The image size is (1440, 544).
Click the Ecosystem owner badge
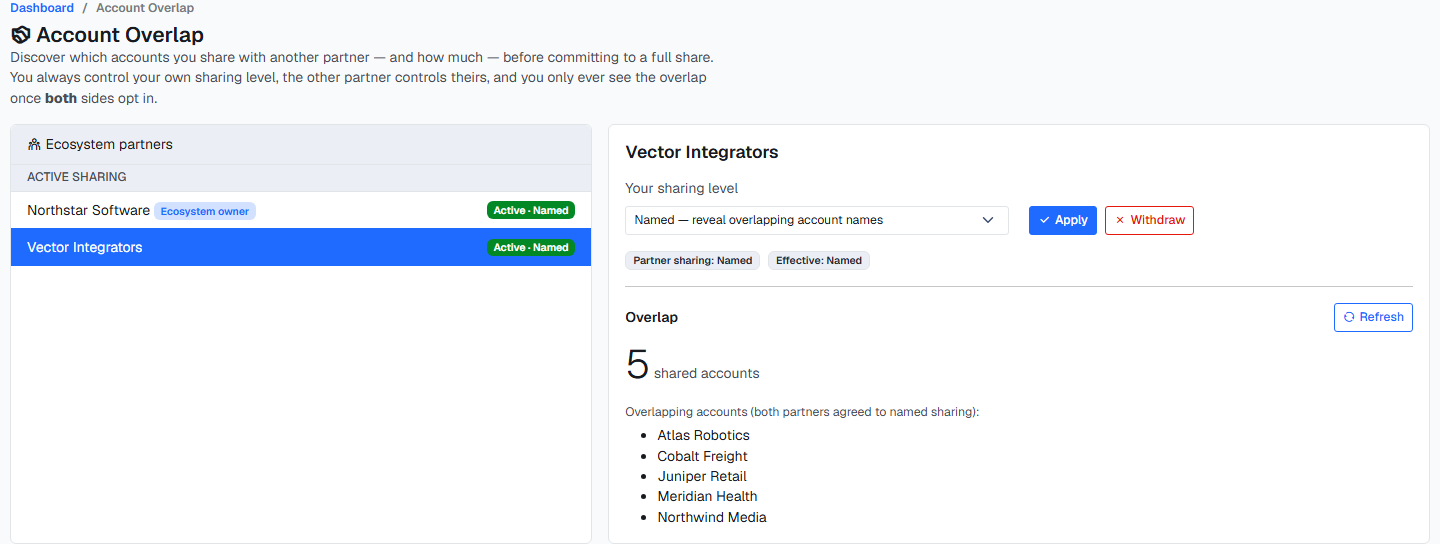click(205, 211)
